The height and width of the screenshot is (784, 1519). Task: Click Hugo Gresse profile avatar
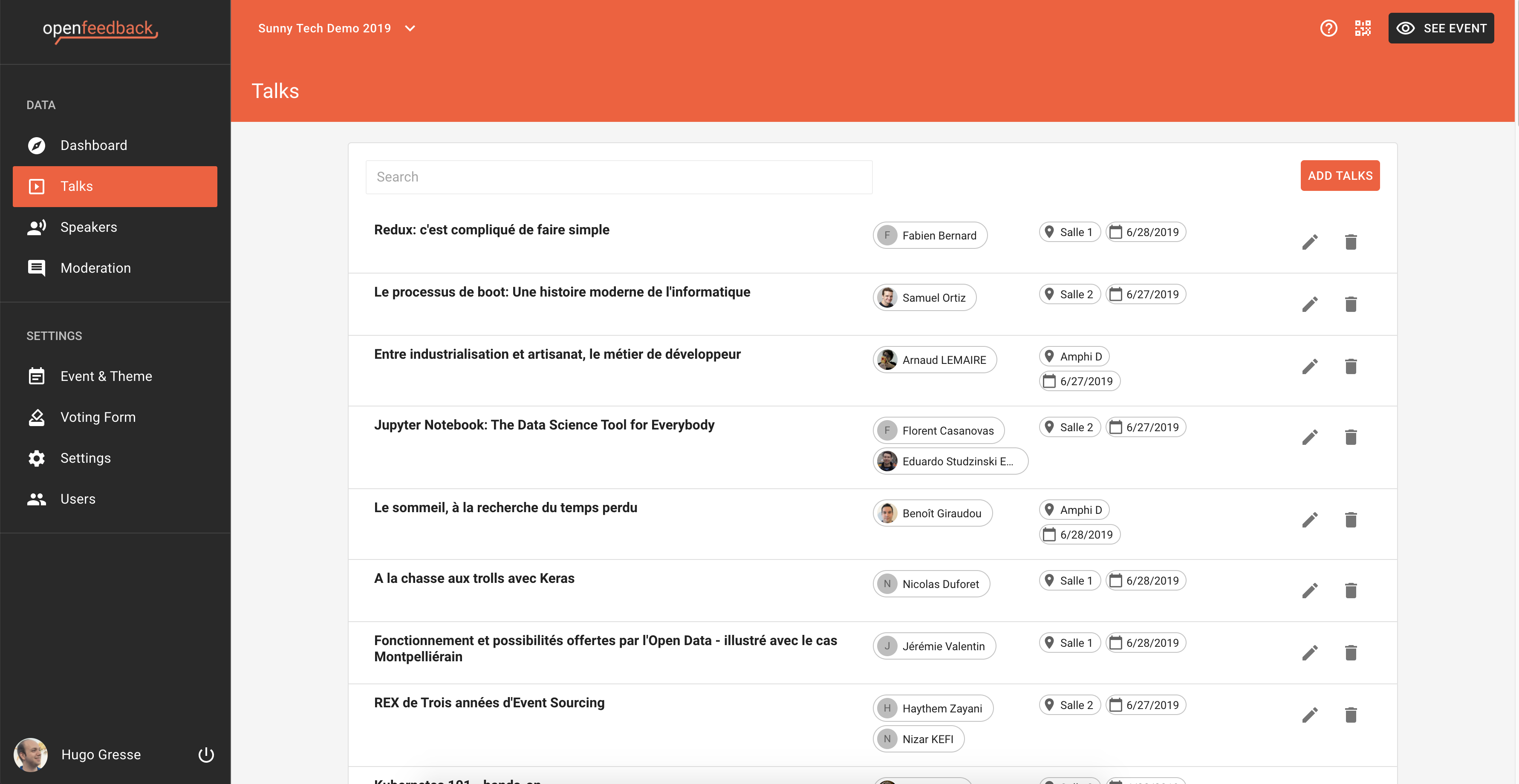[x=30, y=755]
